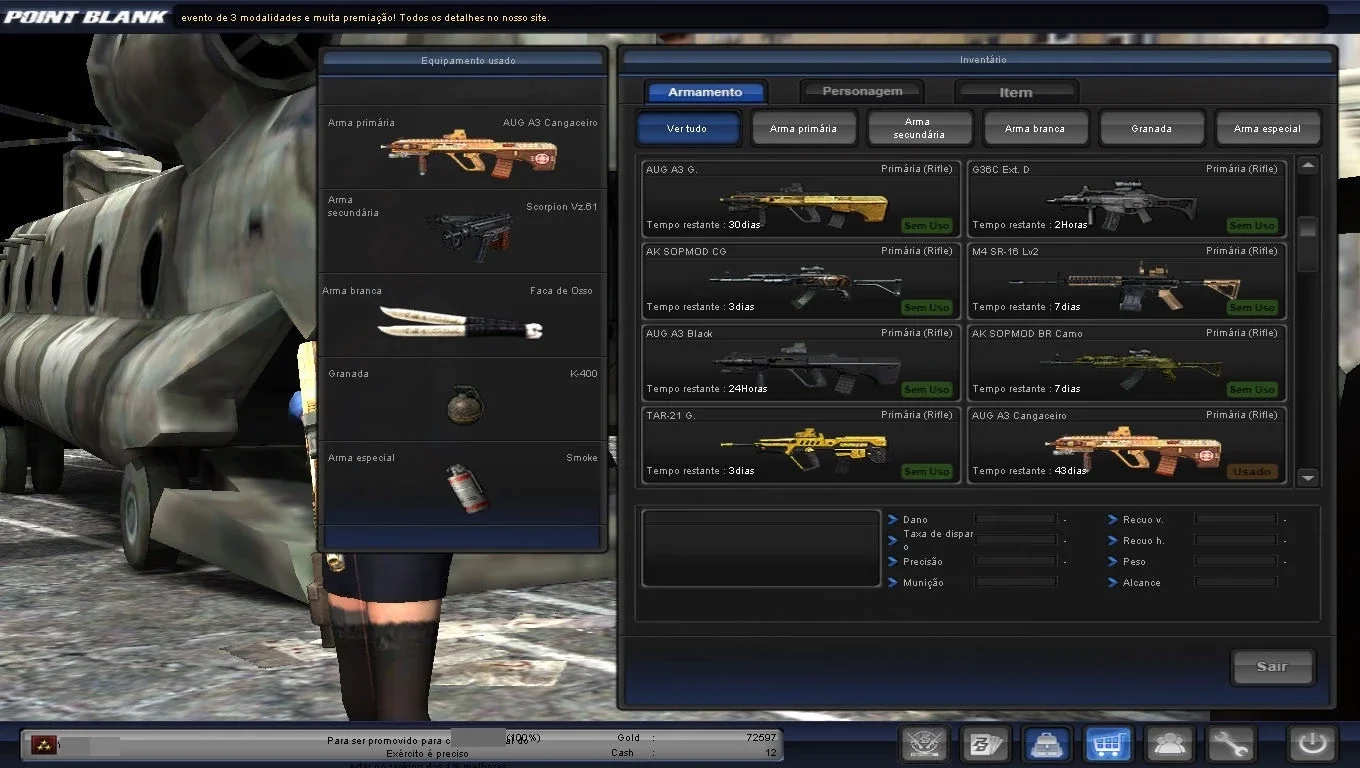Filter by Arma primária

pyautogui.click(x=804, y=128)
